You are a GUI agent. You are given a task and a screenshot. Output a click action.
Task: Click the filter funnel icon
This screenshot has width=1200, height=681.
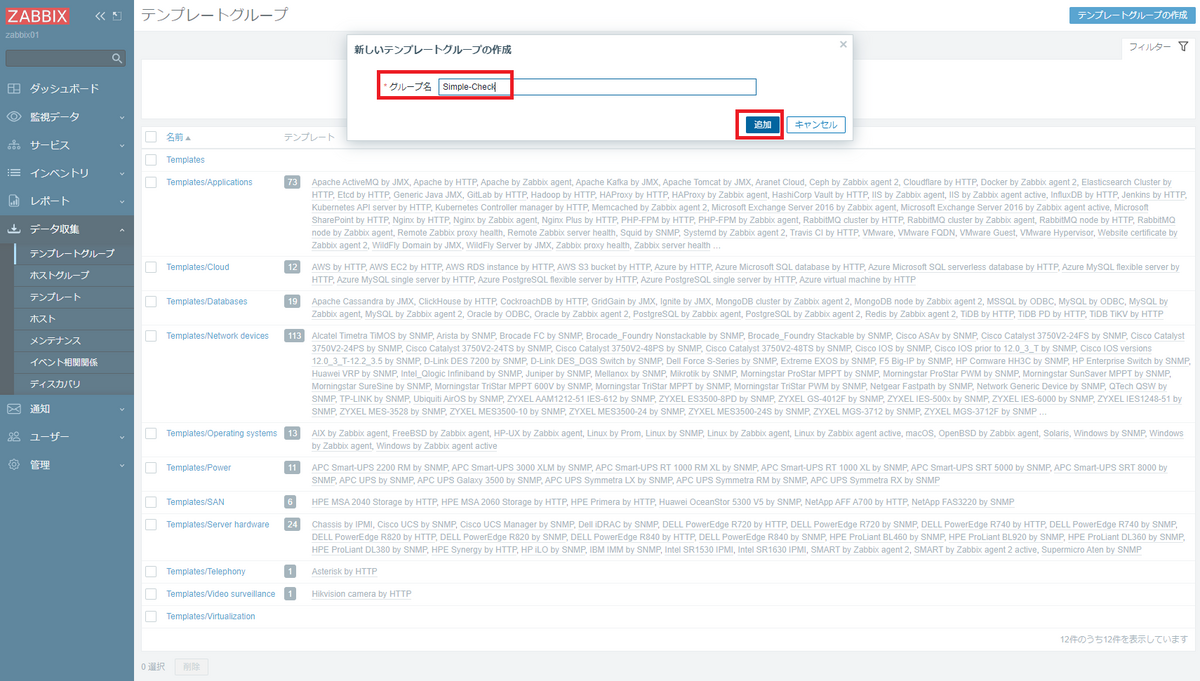[x=1183, y=47]
